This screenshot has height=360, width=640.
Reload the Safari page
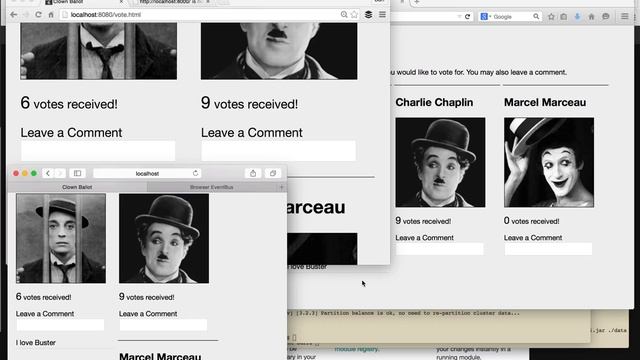tap(196, 173)
